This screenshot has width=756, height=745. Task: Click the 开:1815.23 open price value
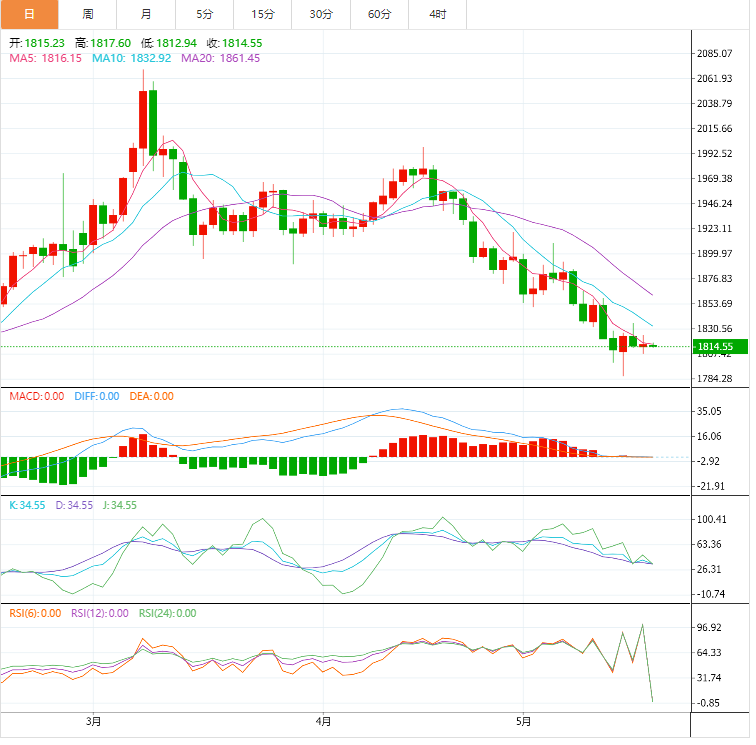37,43
